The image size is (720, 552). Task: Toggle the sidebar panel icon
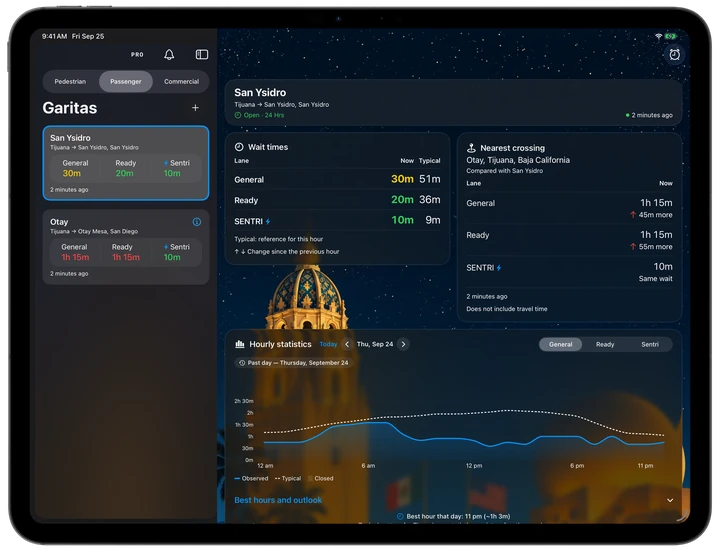(x=202, y=55)
